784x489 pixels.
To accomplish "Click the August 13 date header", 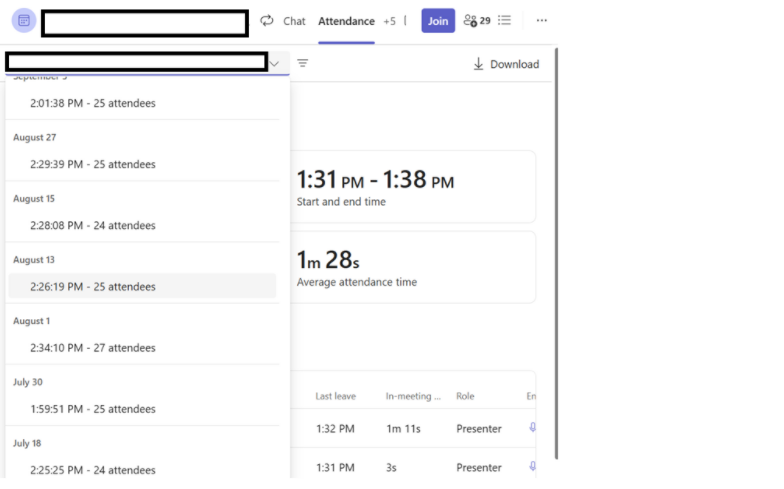I will tap(34, 260).
